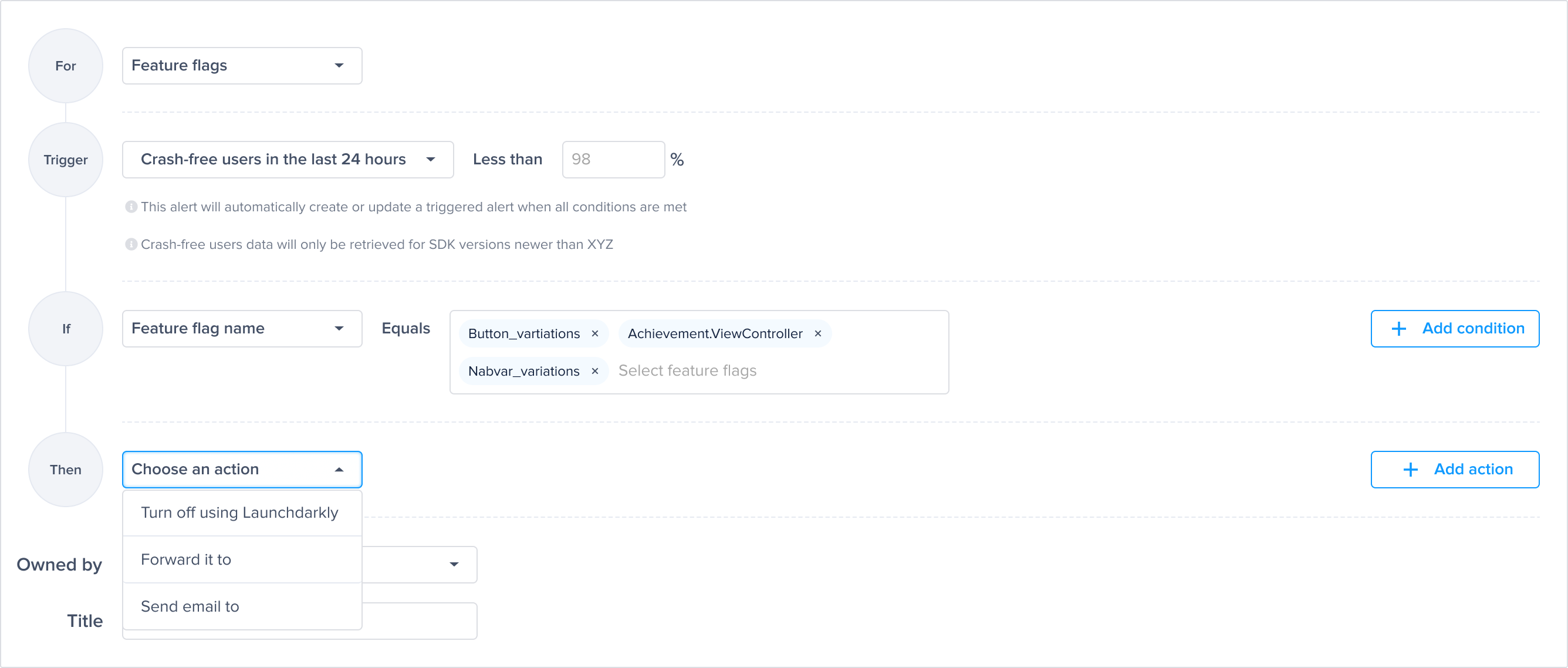Click the Title text field
The image size is (1568, 668).
coord(419,621)
